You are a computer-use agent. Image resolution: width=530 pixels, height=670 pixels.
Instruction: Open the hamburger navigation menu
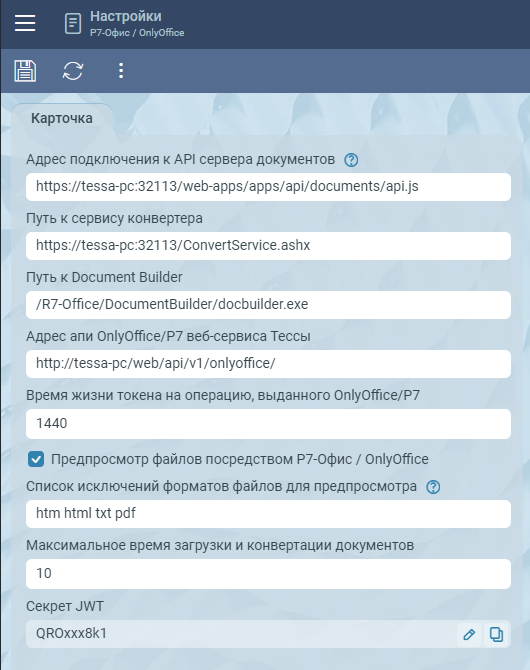pos(25,23)
